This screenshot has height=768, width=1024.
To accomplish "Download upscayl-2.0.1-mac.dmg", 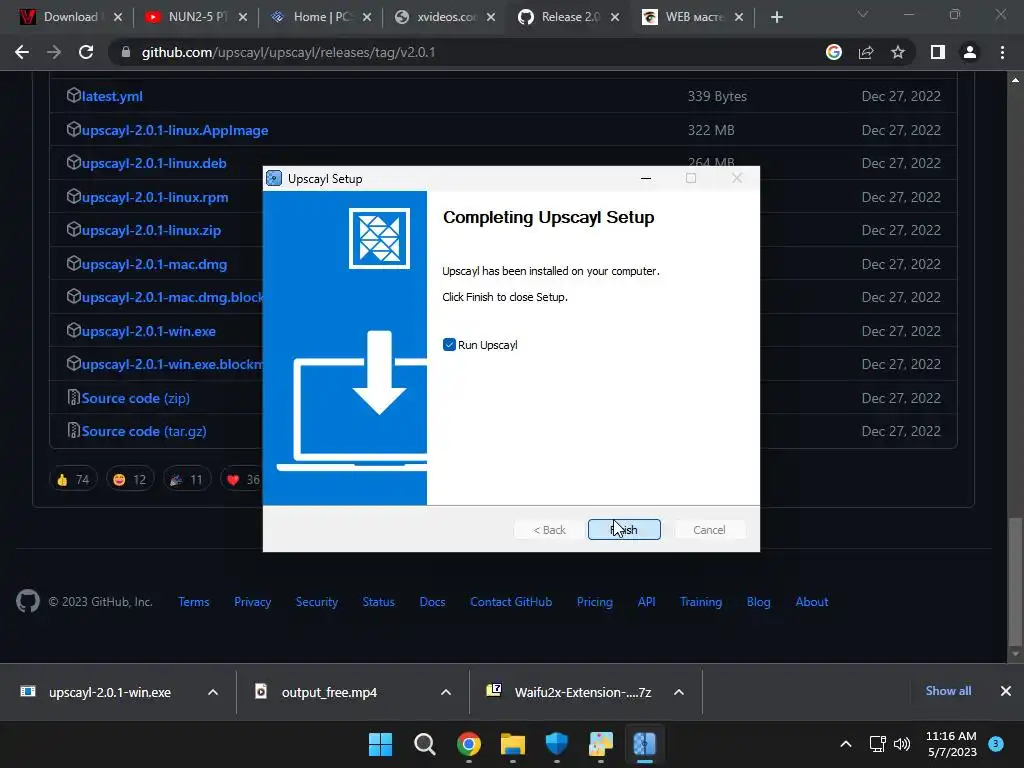I will coord(154,264).
